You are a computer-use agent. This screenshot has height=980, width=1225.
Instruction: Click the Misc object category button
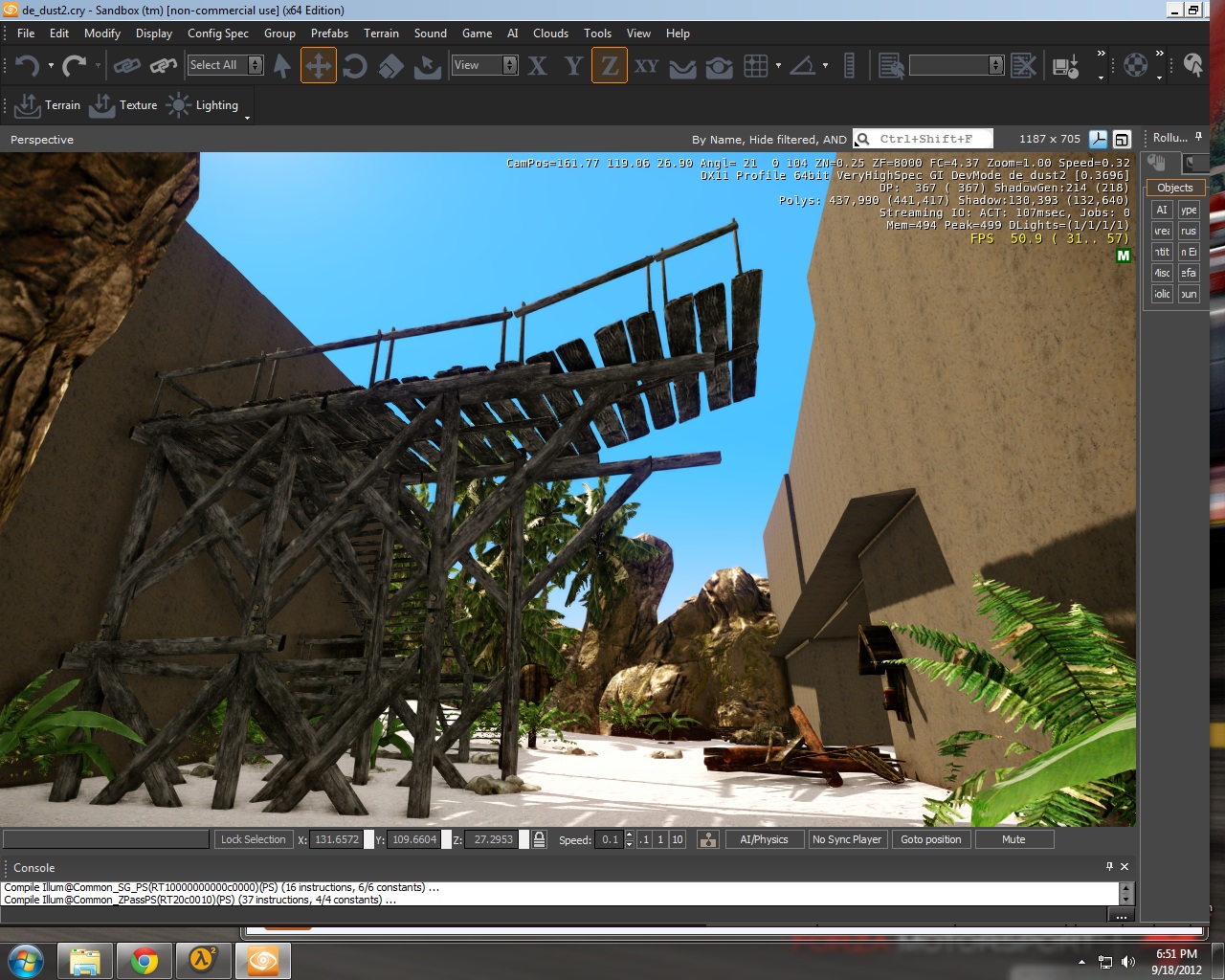click(1162, 273)
